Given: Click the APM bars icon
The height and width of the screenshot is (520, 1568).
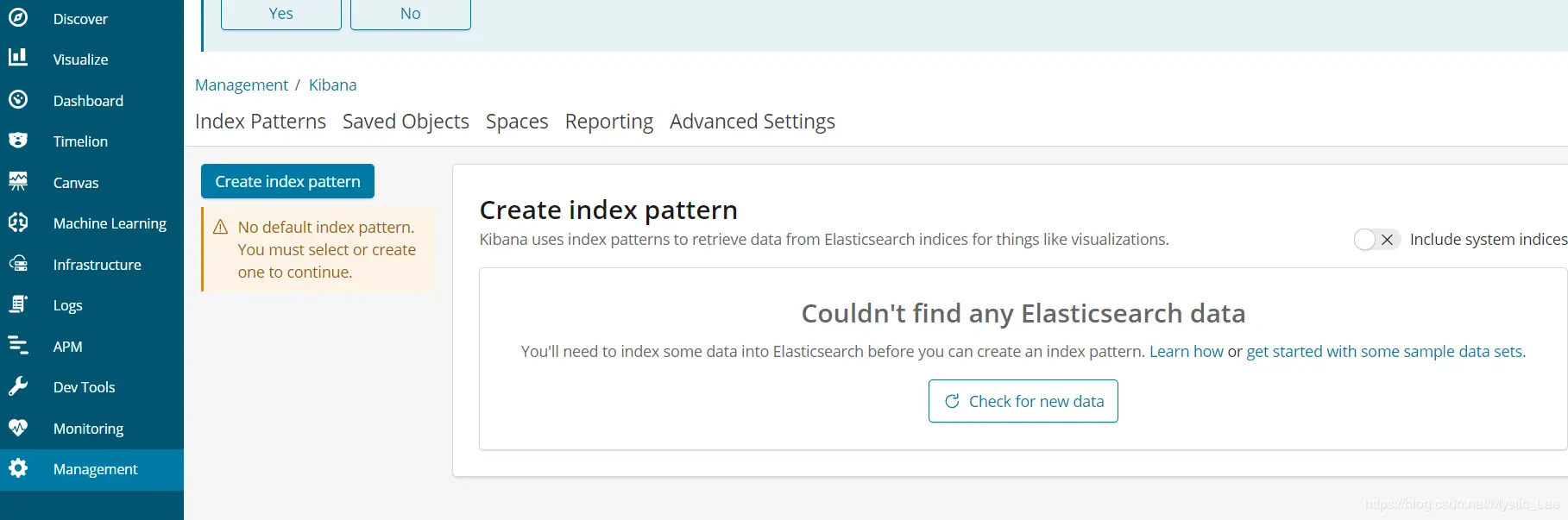Looking at the screenshot, I should (x=18, y=346).
